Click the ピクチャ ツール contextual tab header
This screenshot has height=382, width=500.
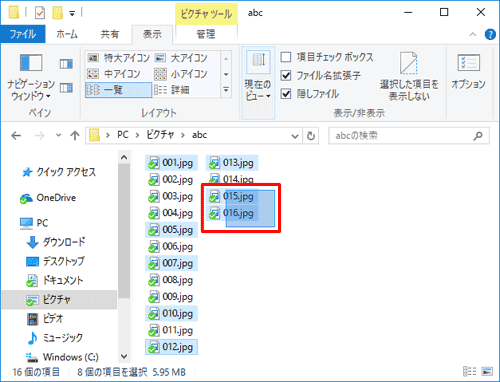[x=206, y=14]
